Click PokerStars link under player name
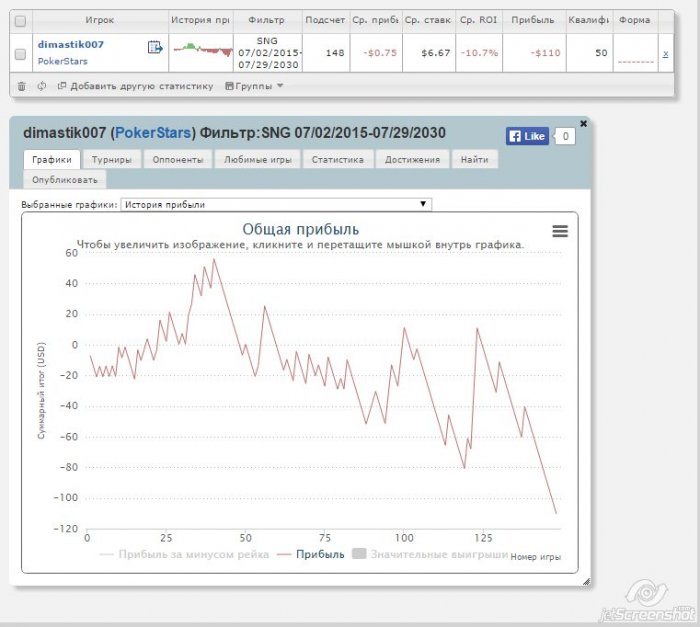 click(62, 61)
